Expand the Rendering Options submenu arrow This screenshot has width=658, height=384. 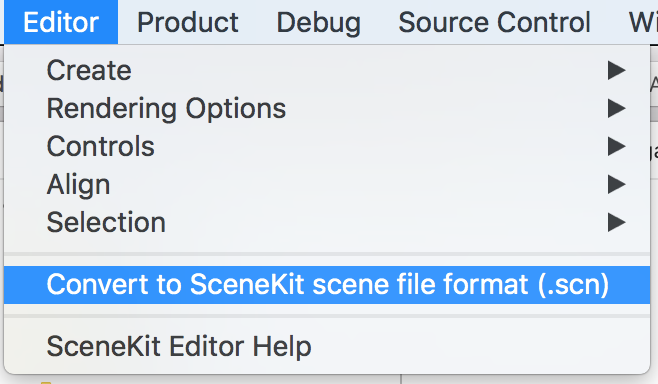(616, 108)
